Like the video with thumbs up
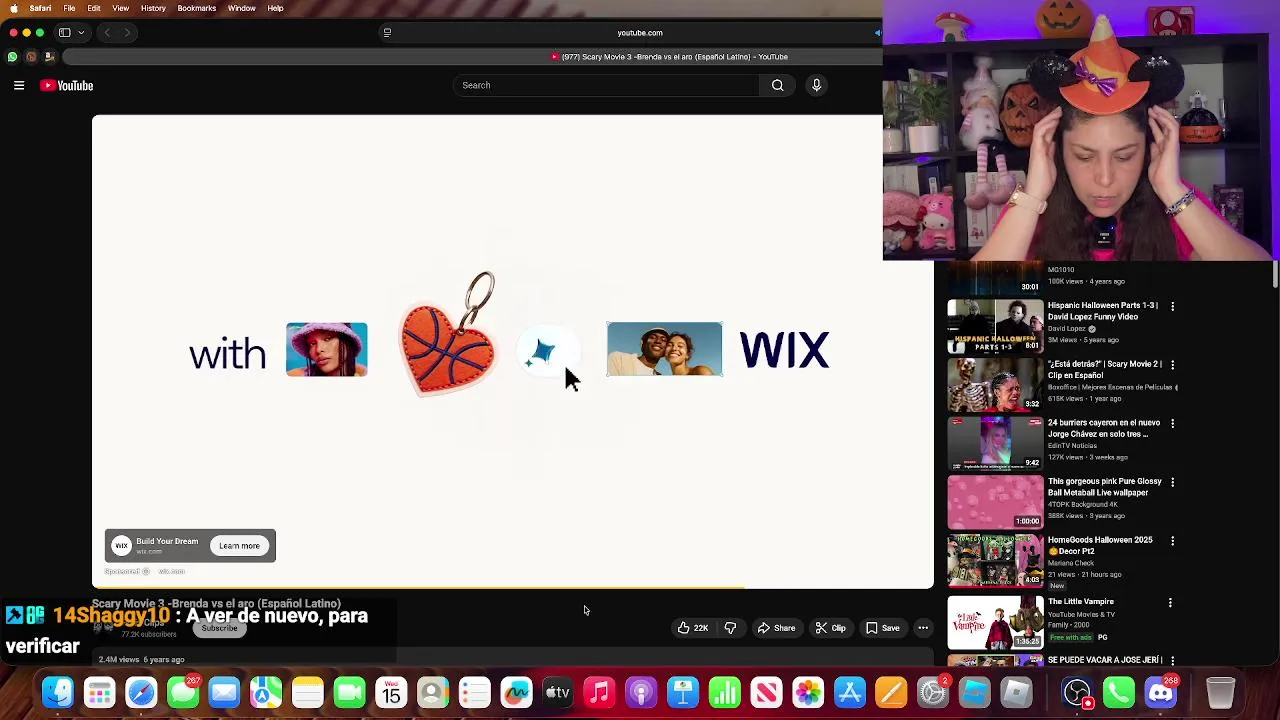1280x720 pixels. click(692, 628)
